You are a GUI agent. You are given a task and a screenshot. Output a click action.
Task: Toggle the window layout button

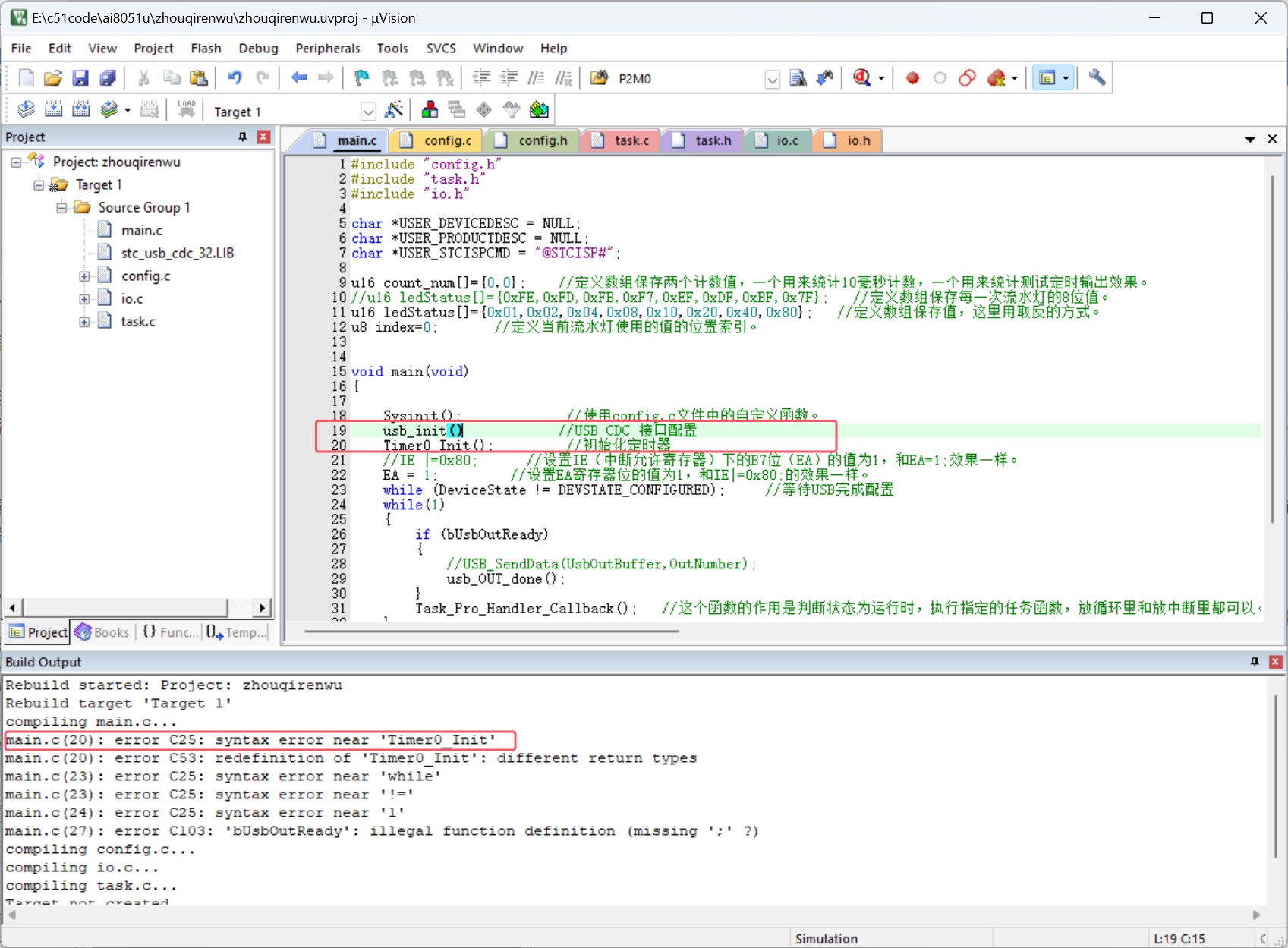tap(1047, 78)
